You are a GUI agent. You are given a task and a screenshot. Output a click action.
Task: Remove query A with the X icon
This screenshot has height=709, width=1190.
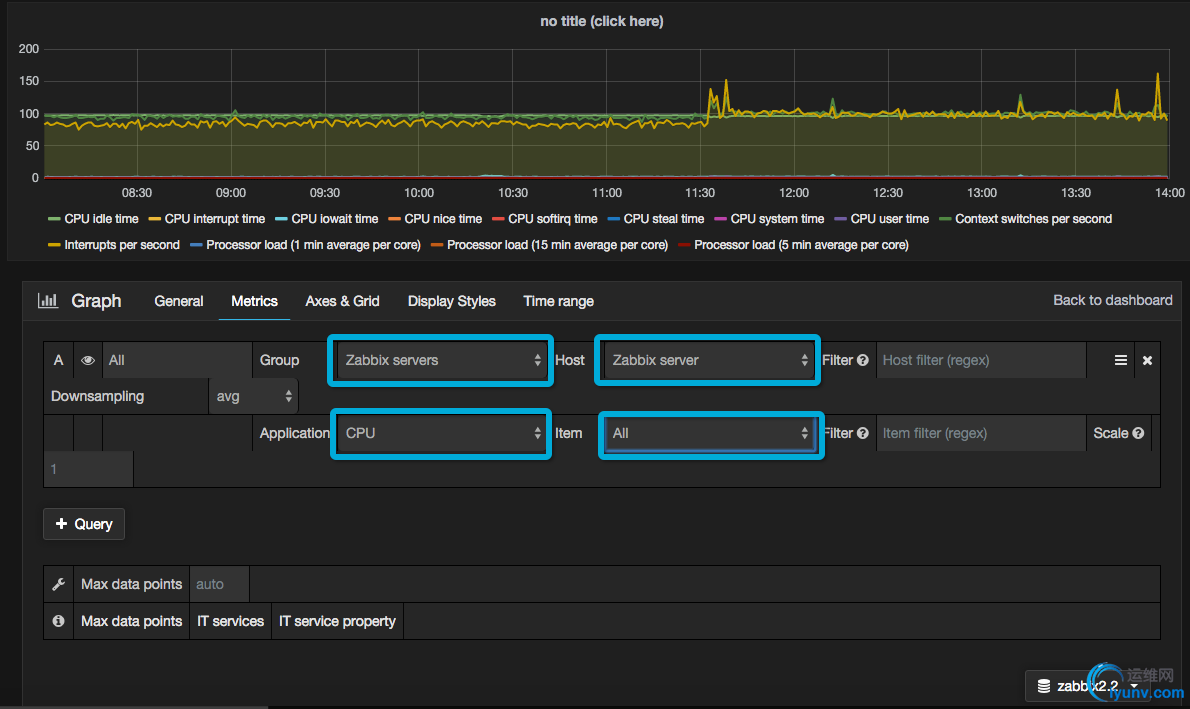click(1148, 361)
